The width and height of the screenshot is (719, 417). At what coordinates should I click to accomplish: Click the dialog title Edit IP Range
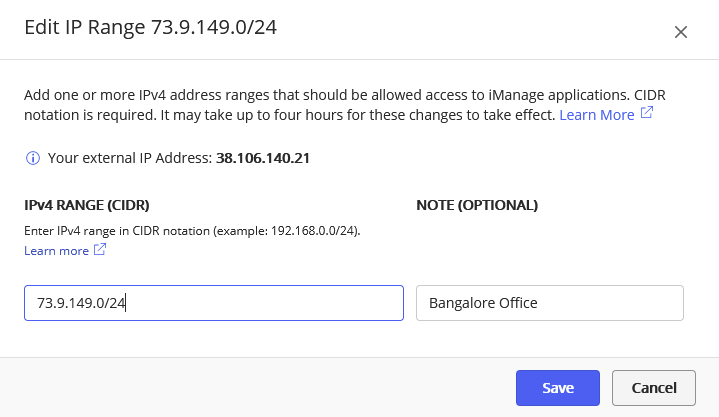[x=150, y=28]
